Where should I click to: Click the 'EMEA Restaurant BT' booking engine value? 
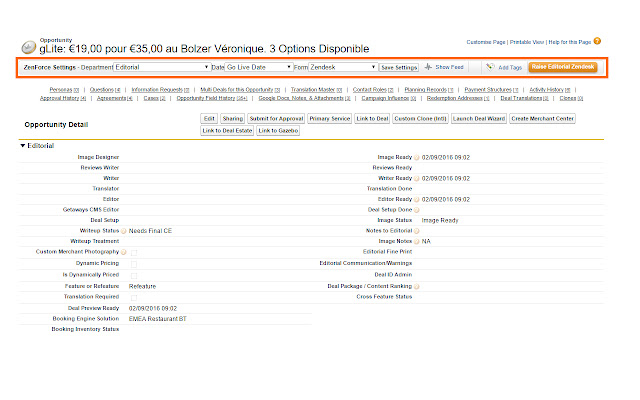click(158, 319)
